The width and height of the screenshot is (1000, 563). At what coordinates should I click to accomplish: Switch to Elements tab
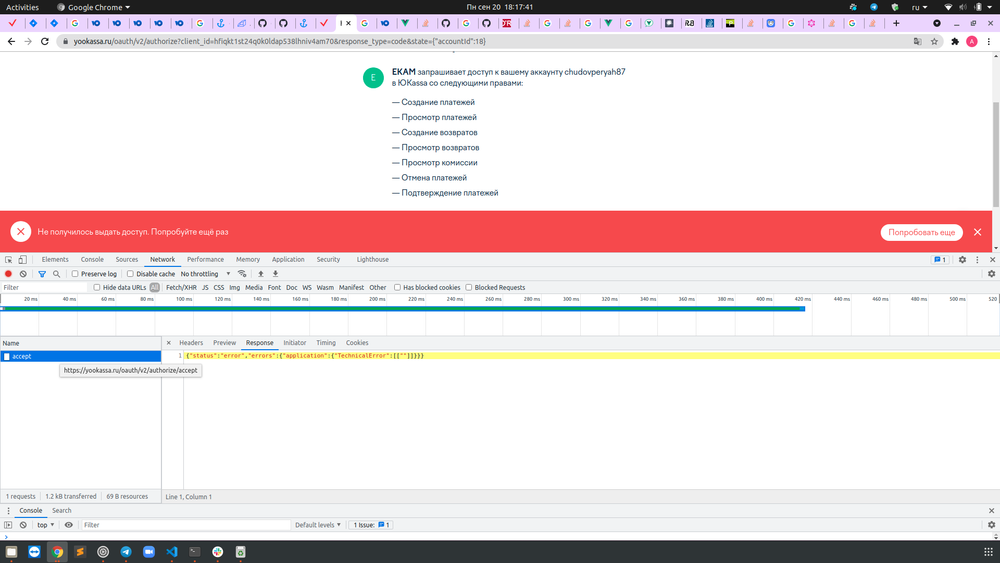55,260
